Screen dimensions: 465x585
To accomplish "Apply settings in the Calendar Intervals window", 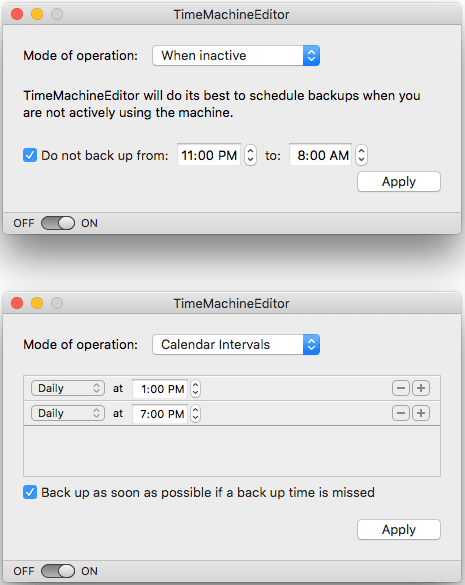I will click(x=399, y=529).
